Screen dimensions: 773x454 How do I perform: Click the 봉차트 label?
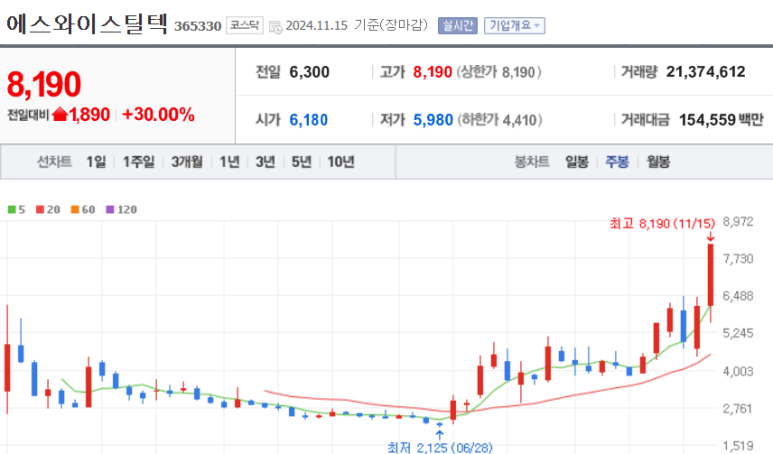(532, 162)
